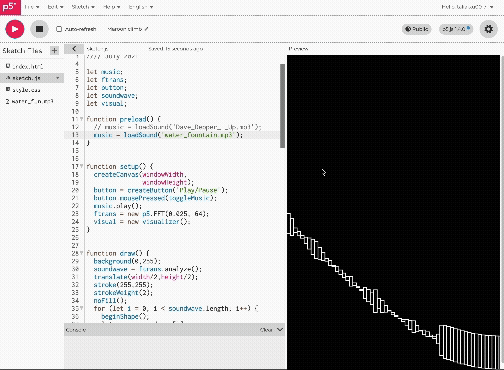Image resolution: width=504 pixels, height=370 pixels.
Task: Click the pencil icon to rename the sketch
Action: pyautogui.click(x=146, y=29)
